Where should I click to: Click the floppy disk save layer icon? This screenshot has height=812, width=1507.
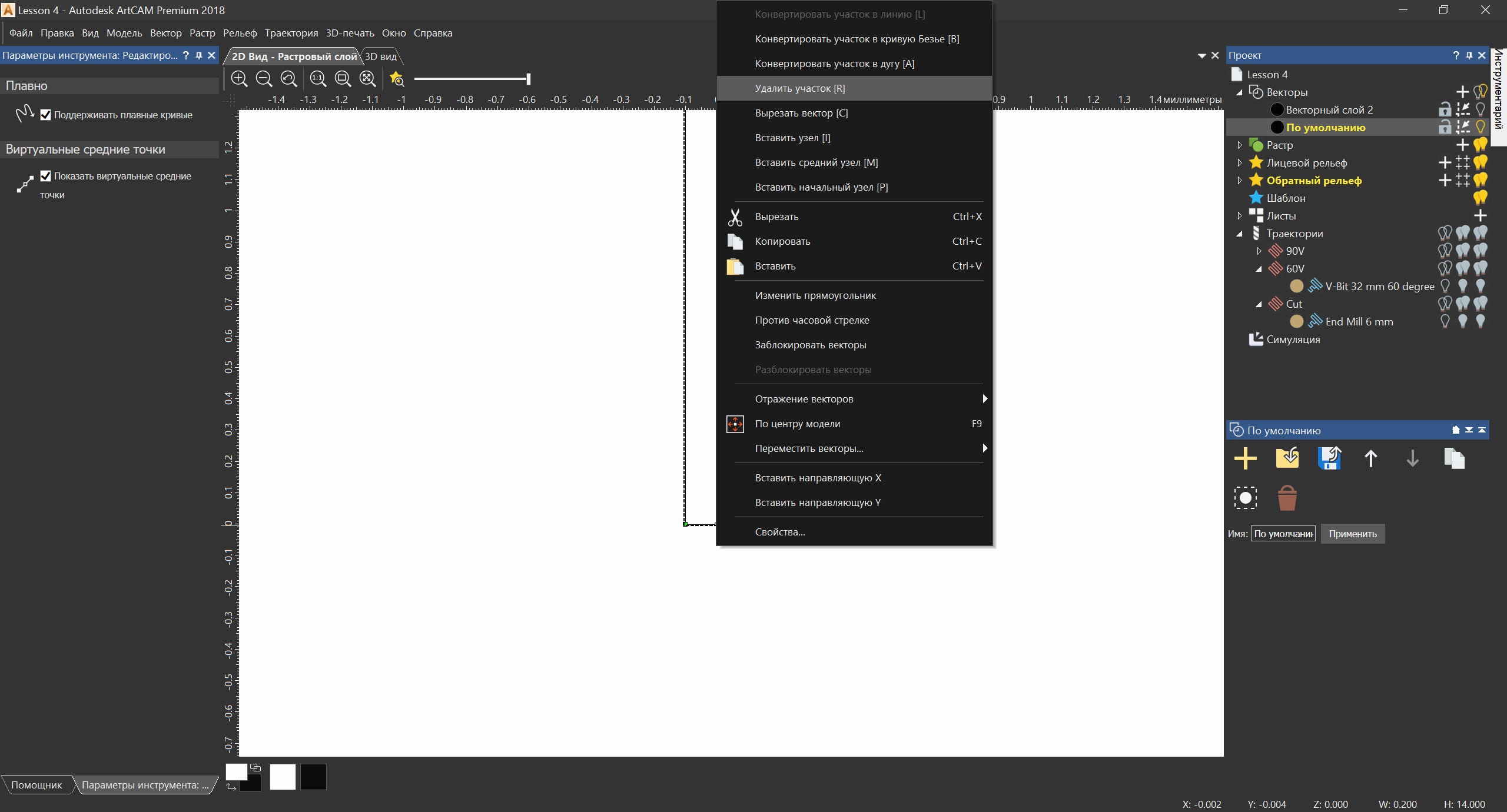(1329, 458)
